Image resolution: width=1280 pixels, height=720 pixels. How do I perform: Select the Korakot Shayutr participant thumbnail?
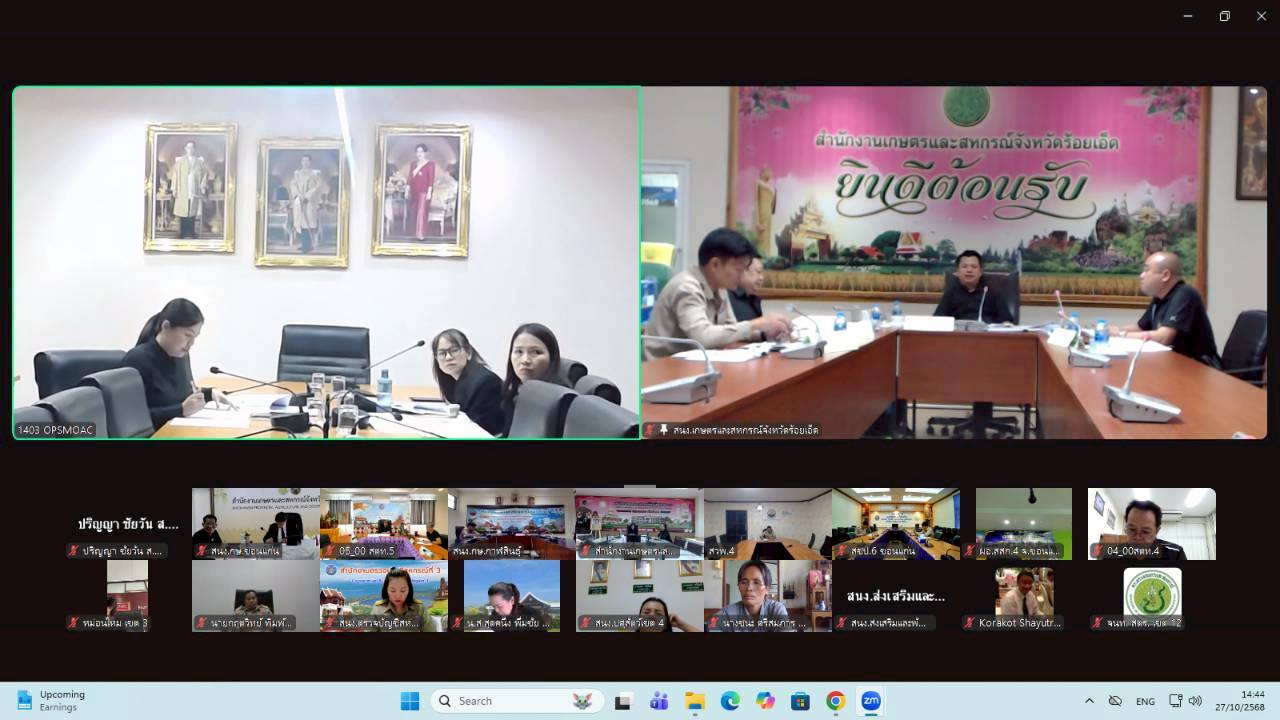pyautogui.click(x=1023, y=598)
